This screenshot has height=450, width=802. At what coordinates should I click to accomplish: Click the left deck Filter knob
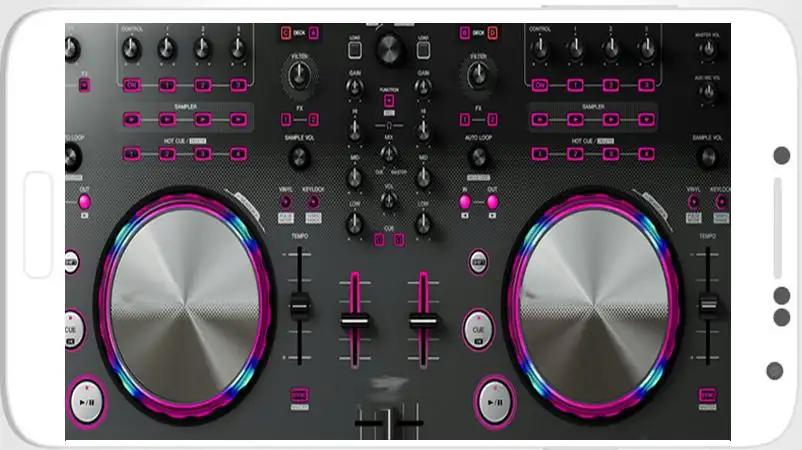click(299, 76)
